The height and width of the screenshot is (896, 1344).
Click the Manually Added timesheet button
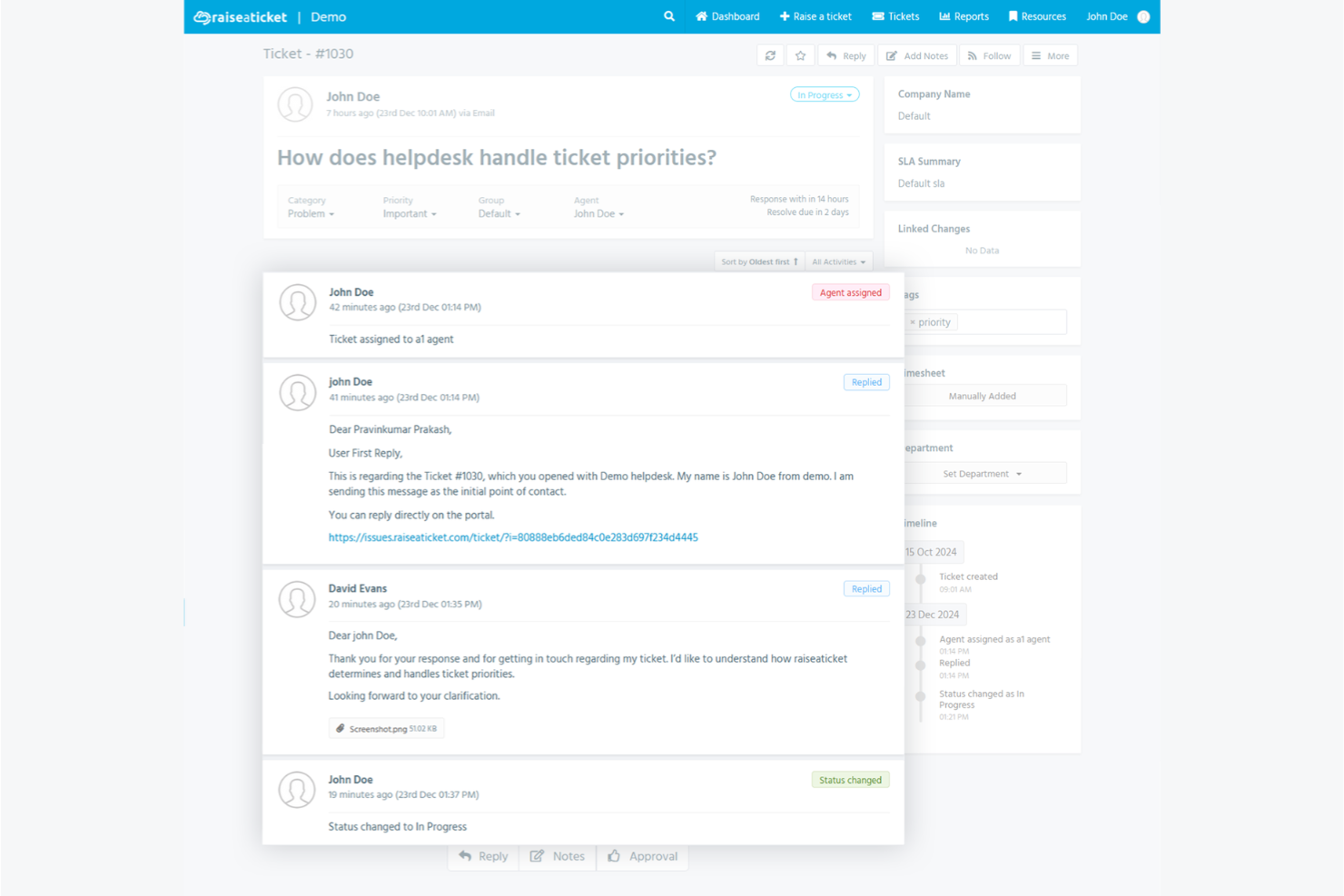pyautogui.click(x=982, y=396)
